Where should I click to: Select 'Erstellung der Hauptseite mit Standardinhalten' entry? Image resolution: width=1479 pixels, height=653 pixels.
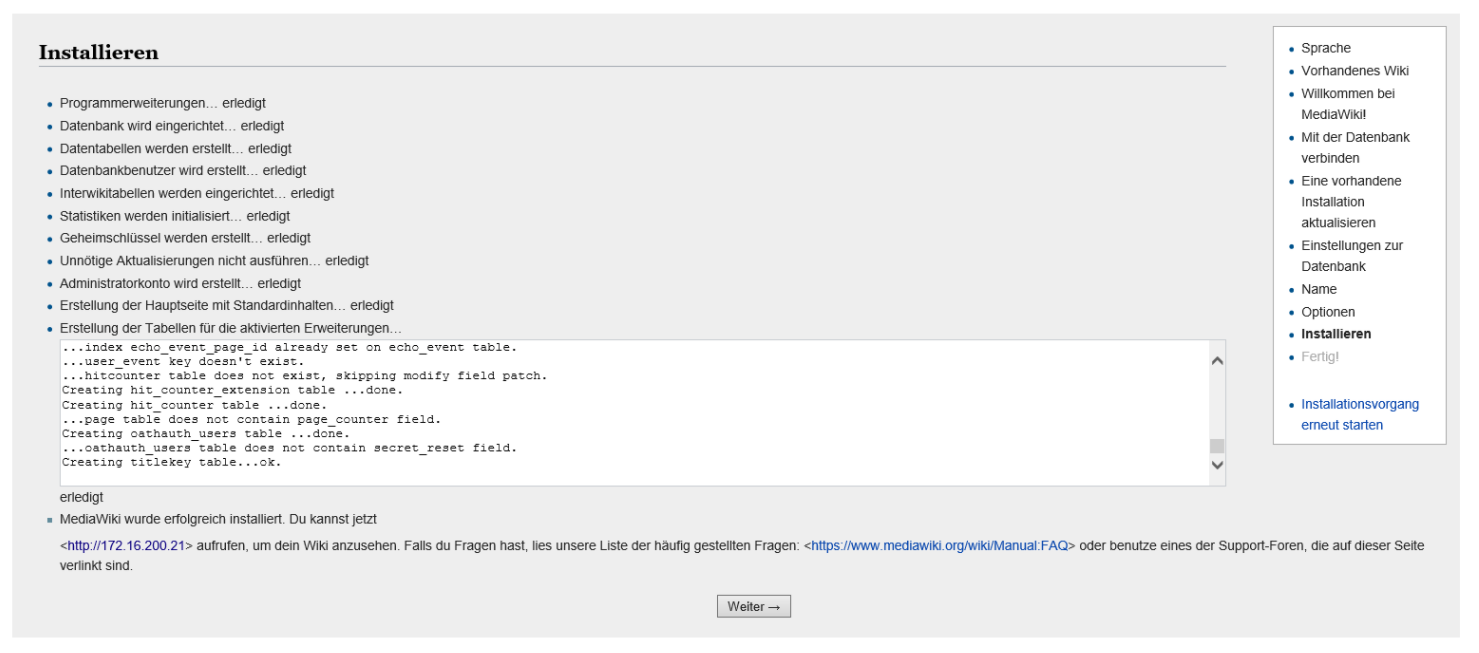pyautogui.click(x=227, y=306)
